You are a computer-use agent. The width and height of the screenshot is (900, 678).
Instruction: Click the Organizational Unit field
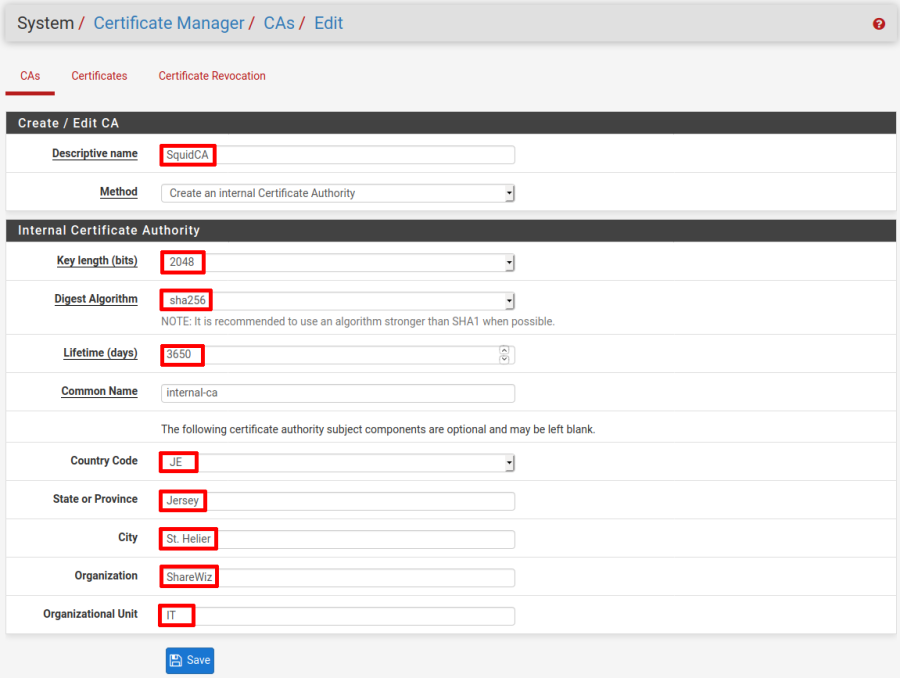click(338, 616)
